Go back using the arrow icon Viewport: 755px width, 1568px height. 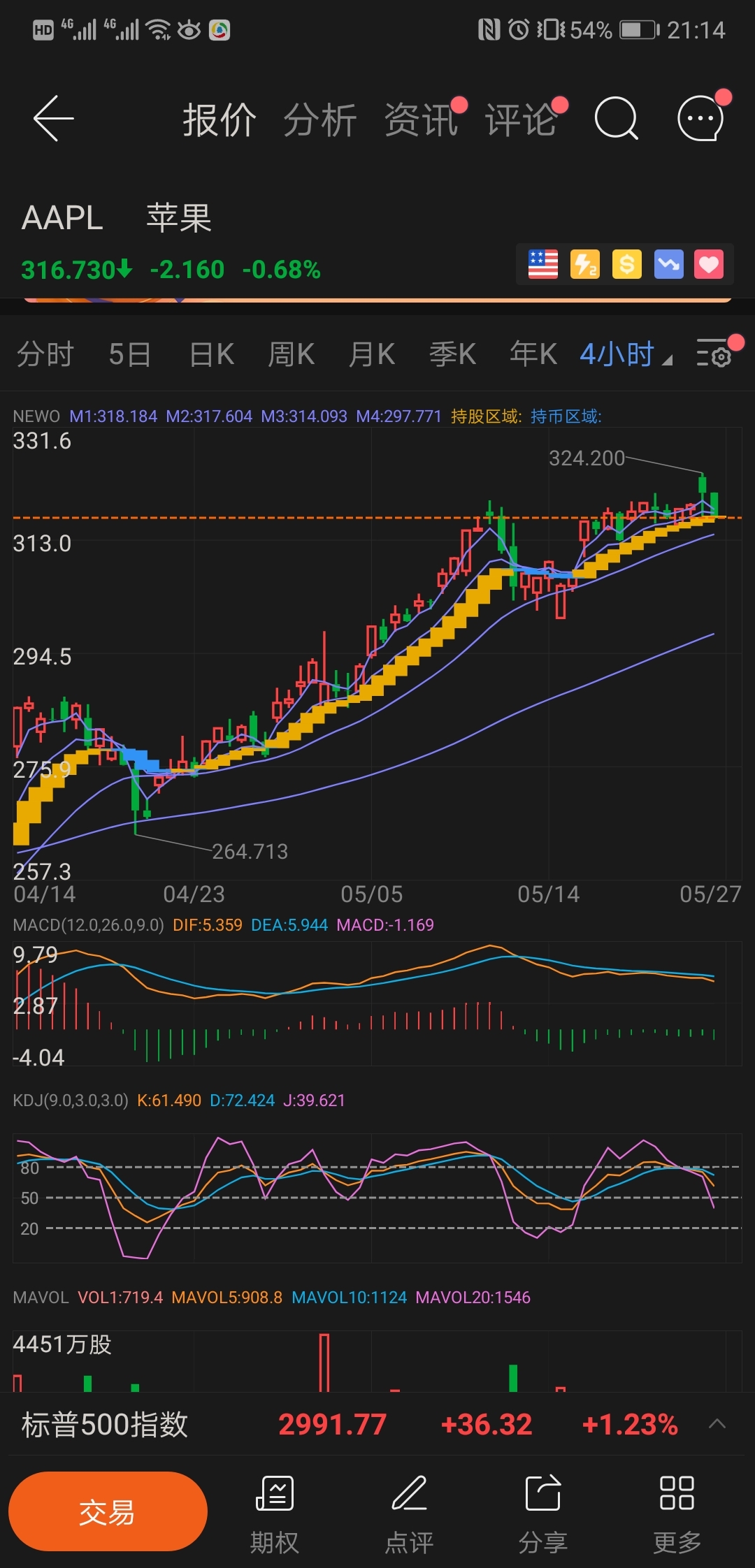(x=54, y=119)
